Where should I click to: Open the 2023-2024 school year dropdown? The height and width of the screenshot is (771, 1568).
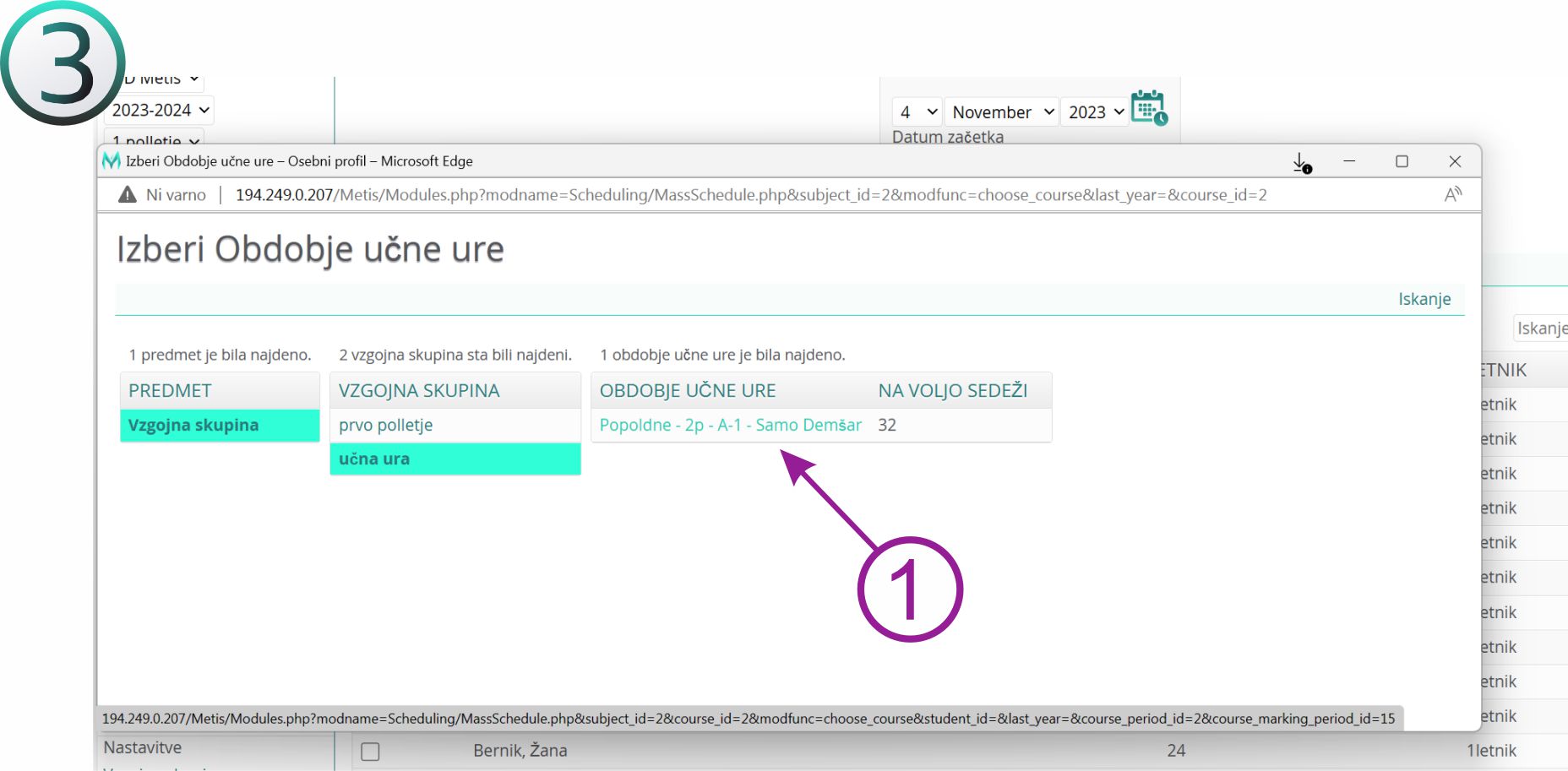coord(161,111)
